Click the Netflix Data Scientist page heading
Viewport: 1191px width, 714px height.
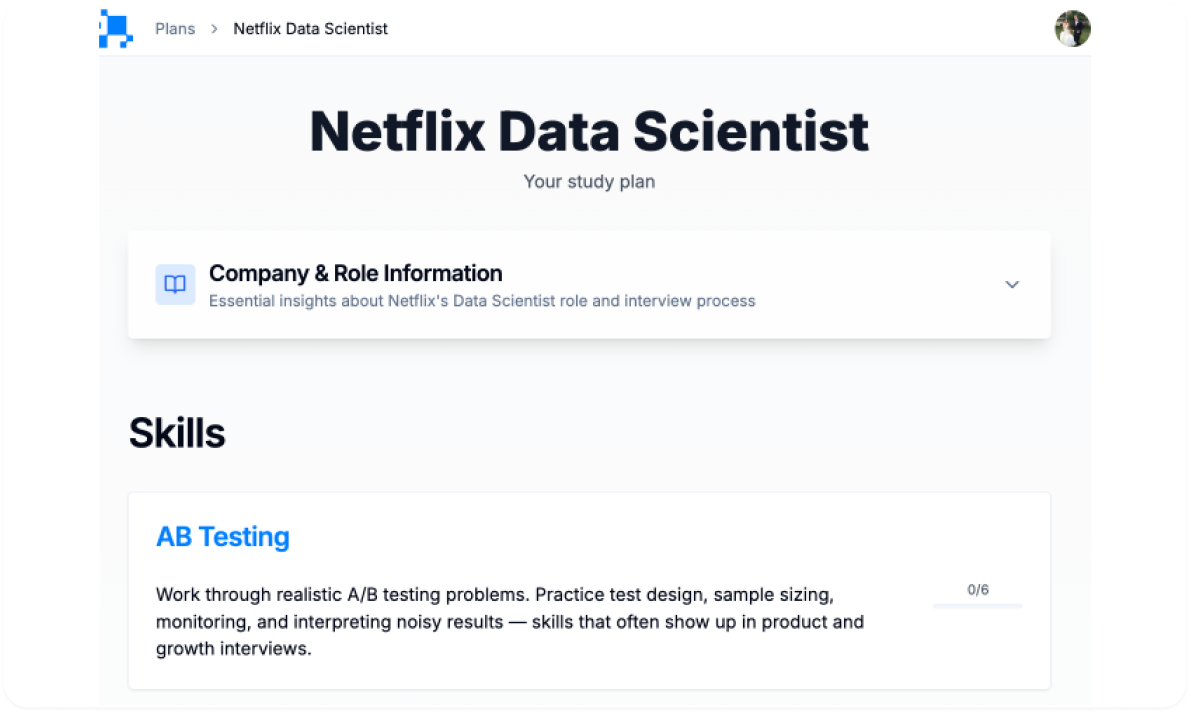[589, 132]
